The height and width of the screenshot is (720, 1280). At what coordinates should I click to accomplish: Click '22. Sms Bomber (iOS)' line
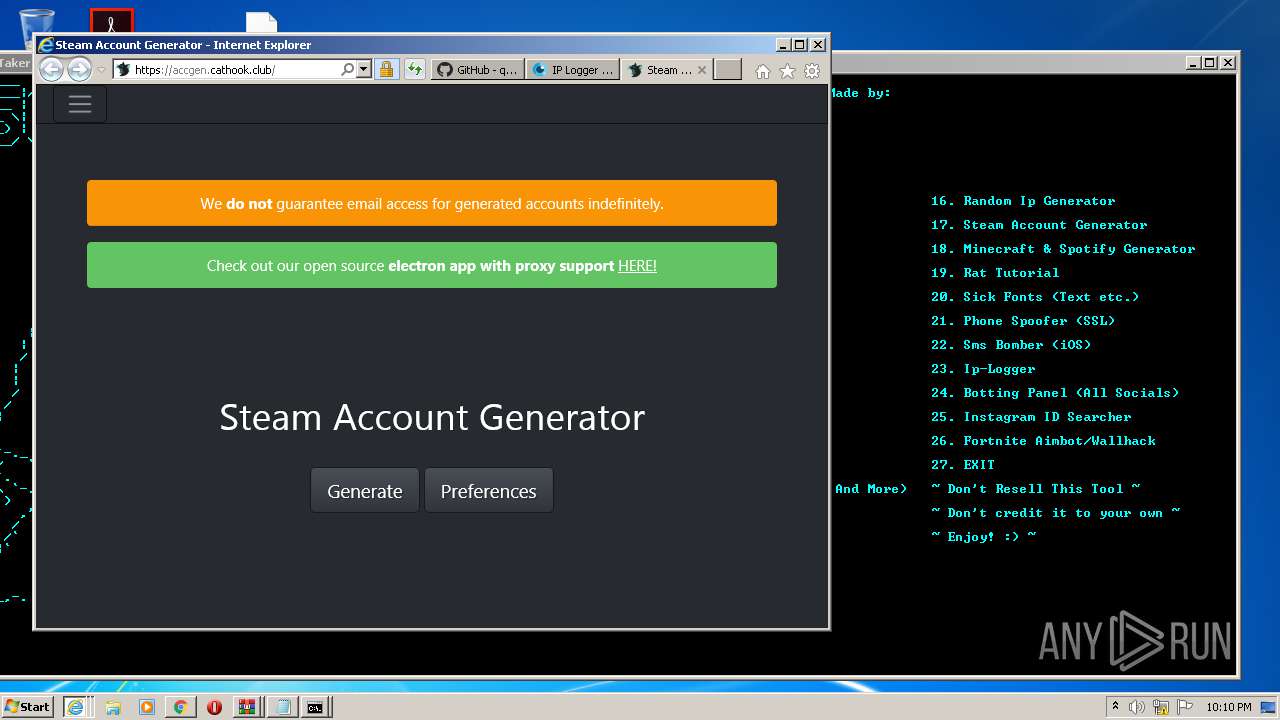[1011, 345]
